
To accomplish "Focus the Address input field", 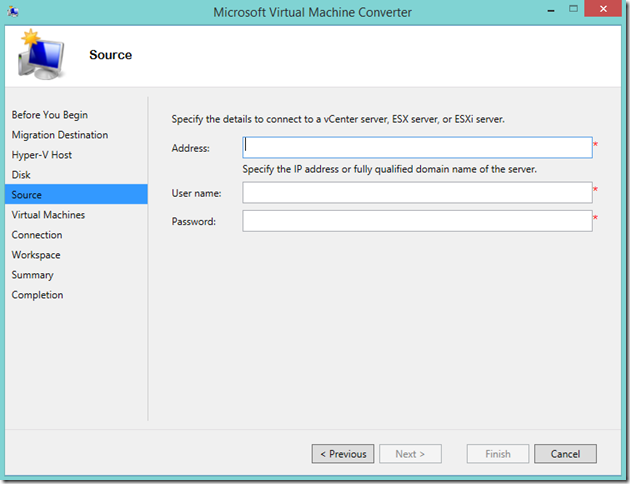I will [x=417, y=147].
